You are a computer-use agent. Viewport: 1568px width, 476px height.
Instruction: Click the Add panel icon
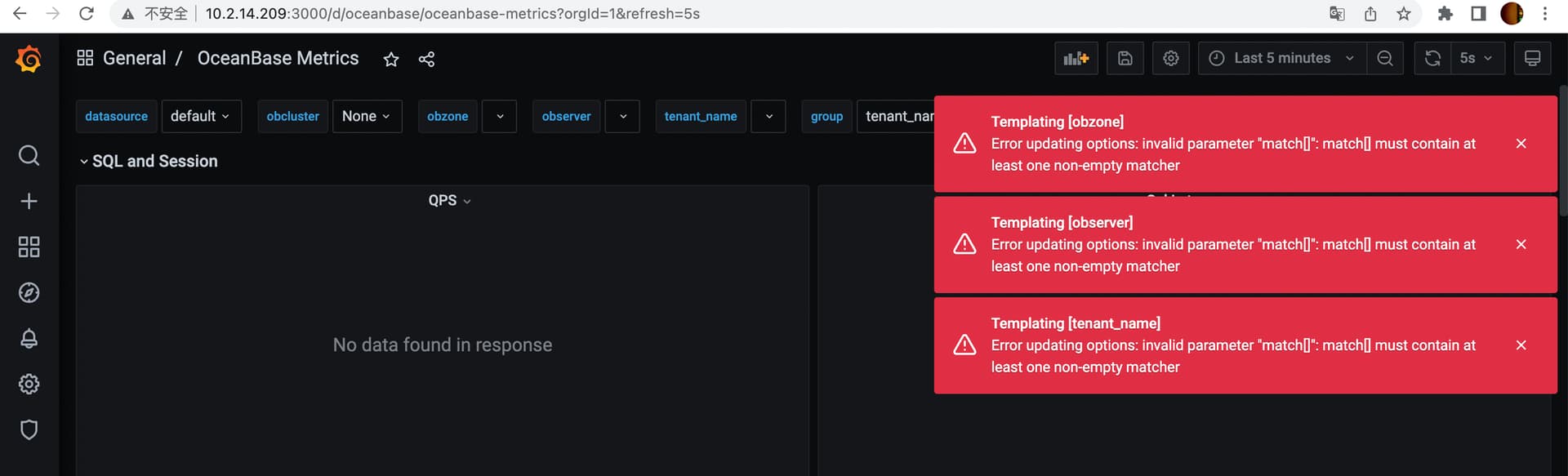click(x=1076, y=58)
